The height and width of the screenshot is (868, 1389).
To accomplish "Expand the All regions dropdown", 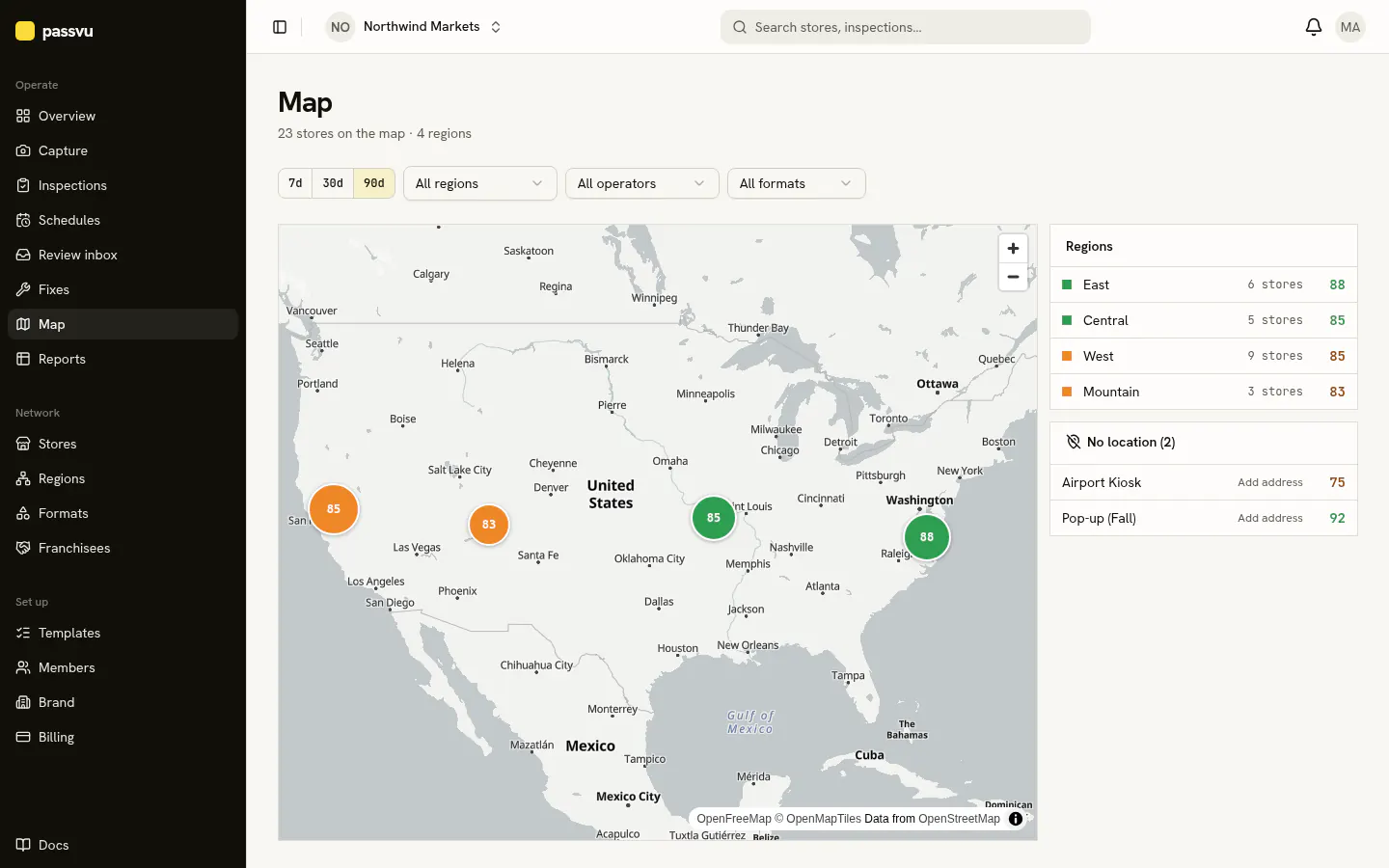I will (x=480, y=183).
